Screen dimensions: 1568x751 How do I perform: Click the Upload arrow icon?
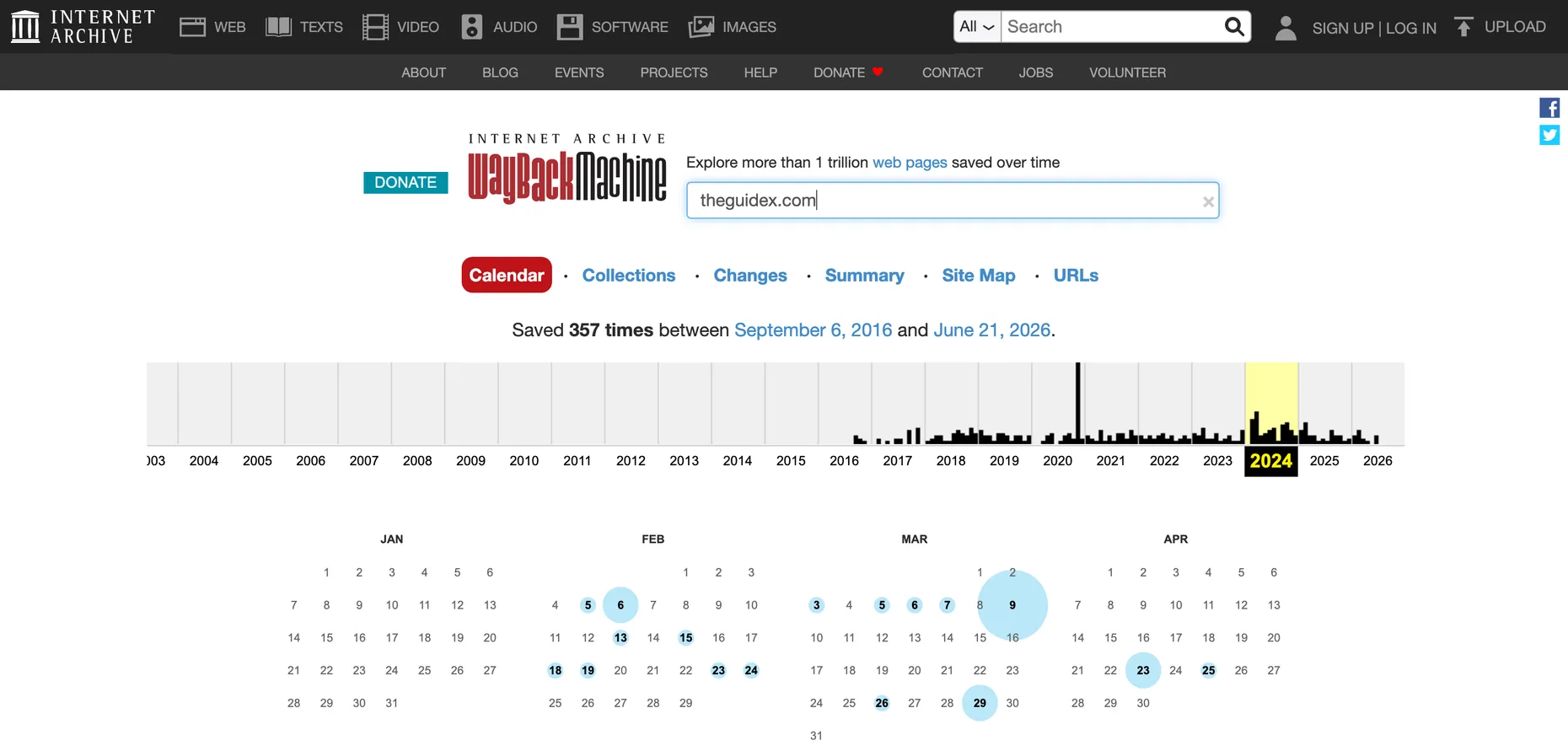click(1464, 27)
